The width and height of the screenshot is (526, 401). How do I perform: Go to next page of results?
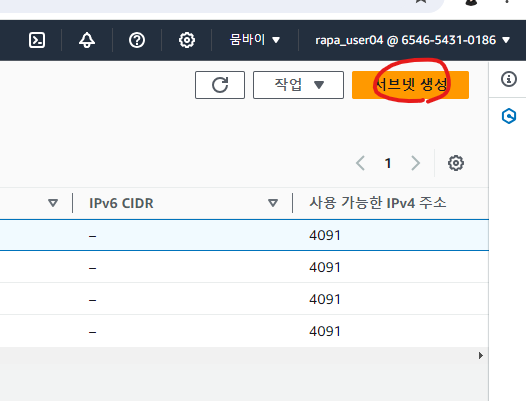tap(416, 163)
